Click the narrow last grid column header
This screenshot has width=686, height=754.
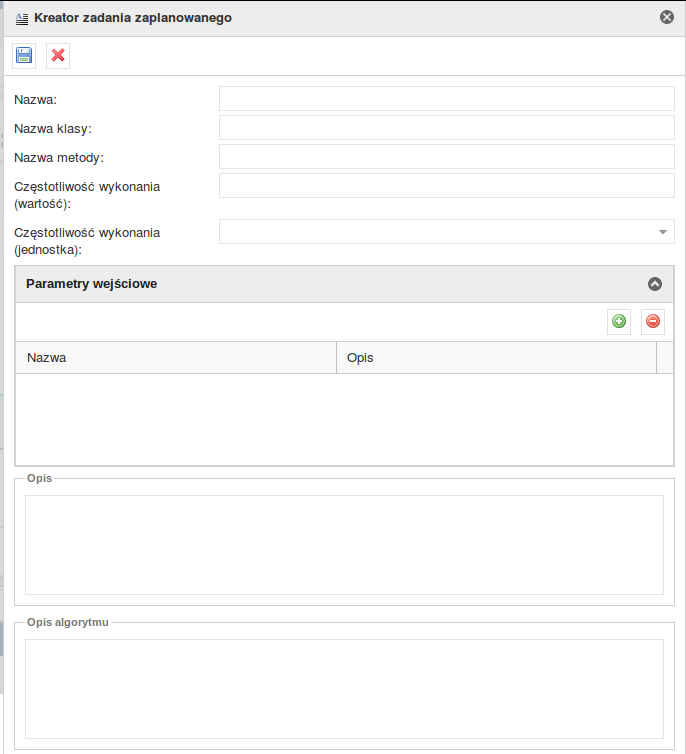pyautogui.click(x=665, y=358)
